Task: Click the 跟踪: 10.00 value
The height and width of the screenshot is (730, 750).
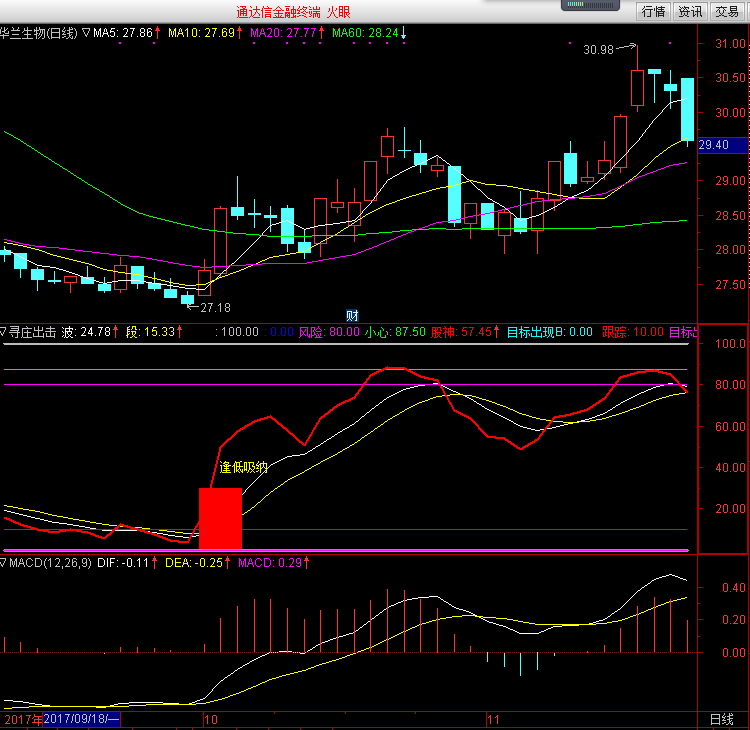Action: tap(633, 332)
